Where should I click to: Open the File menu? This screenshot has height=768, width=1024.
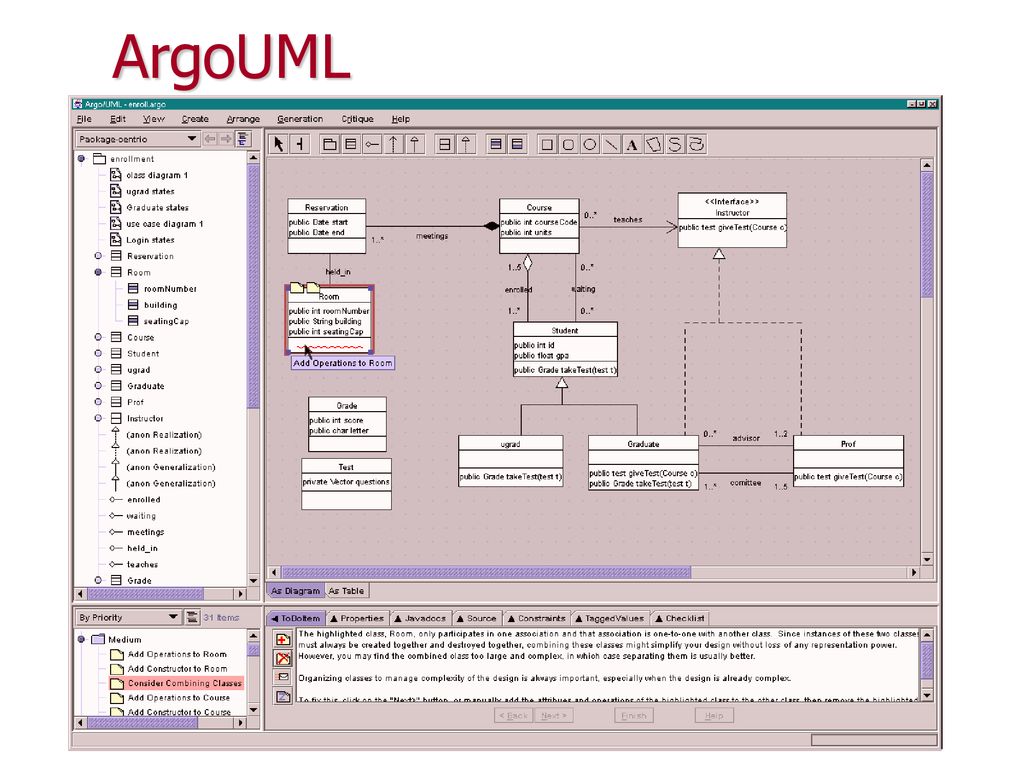(84, 119)
